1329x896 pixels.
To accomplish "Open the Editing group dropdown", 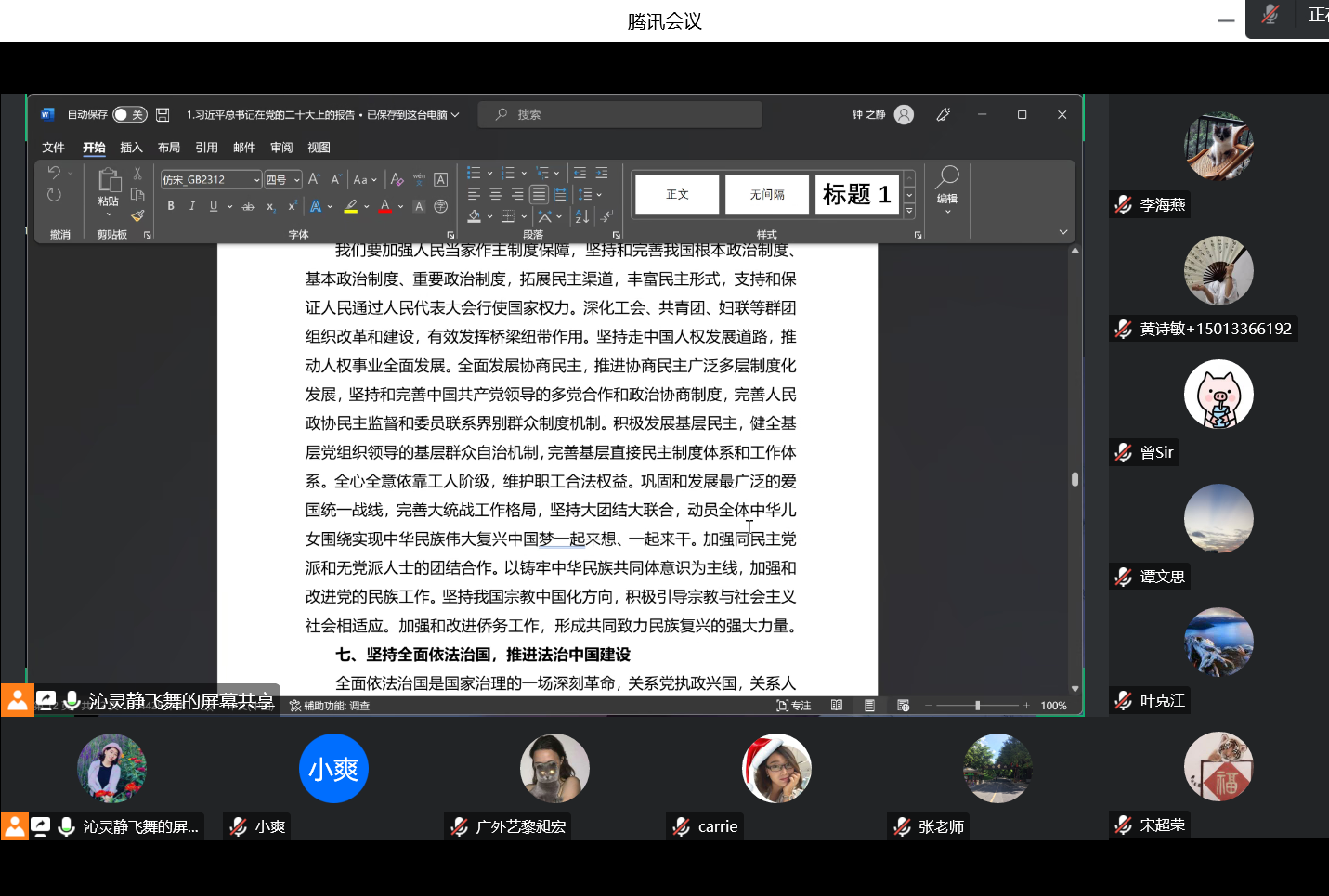I will pos(947,189).
